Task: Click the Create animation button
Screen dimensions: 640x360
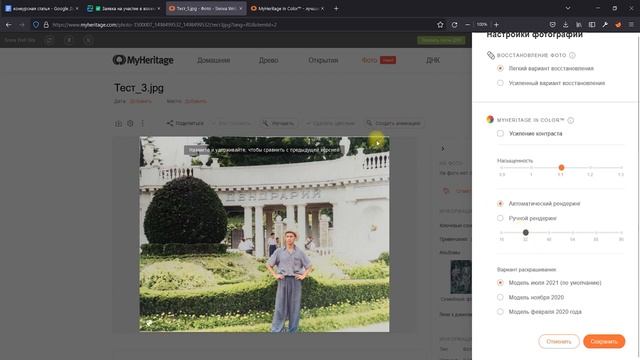Action: [393, 123]
